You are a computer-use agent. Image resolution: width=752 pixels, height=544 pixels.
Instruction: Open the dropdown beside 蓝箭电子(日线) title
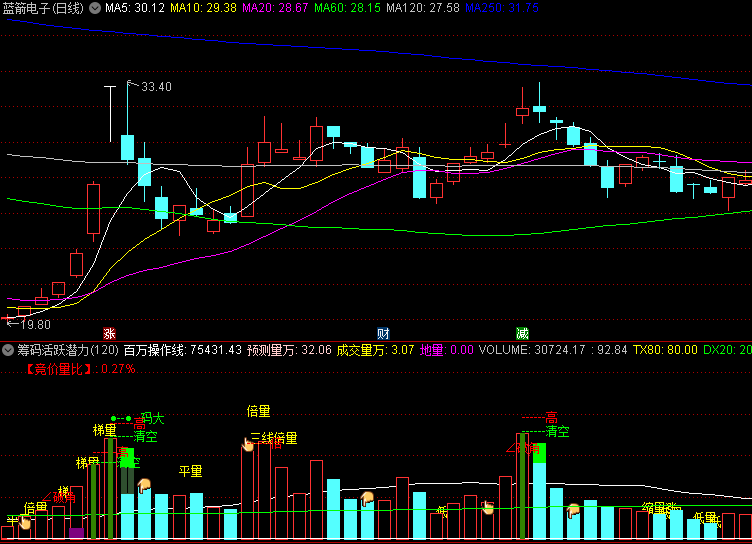click(x=95, y=8)
